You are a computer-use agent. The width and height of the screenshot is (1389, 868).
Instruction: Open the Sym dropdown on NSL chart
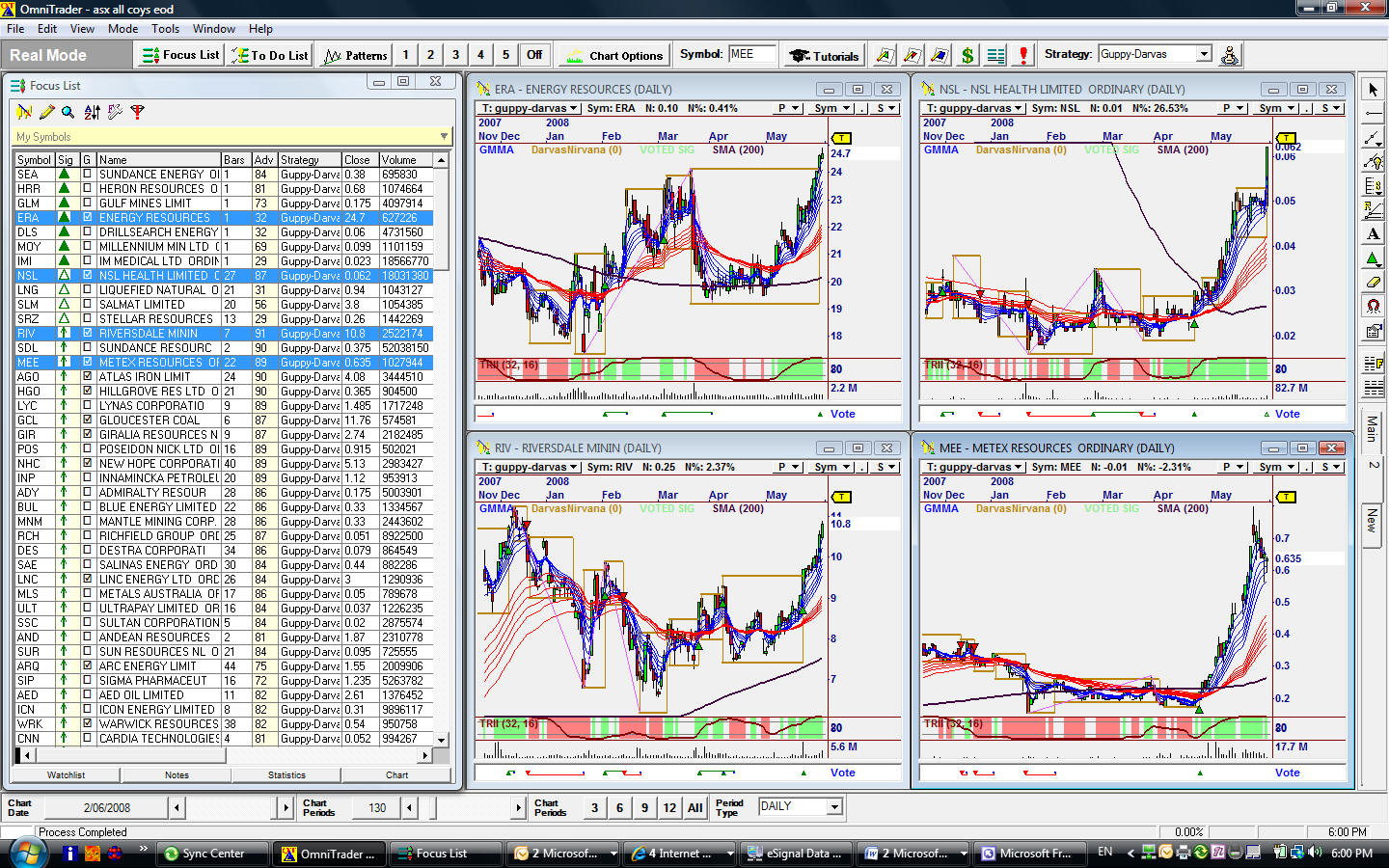pyautogui.click(x=1277, y=108)
